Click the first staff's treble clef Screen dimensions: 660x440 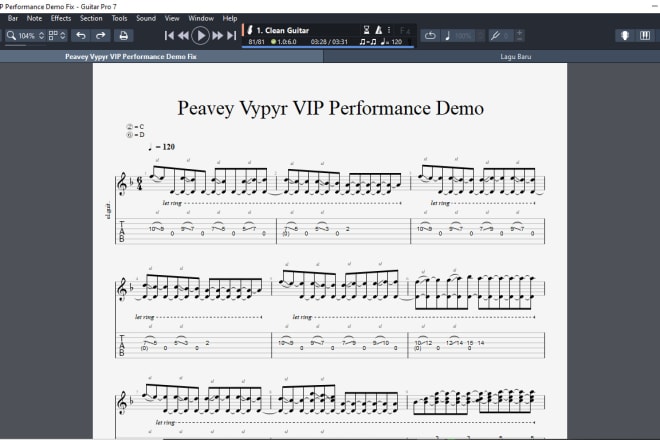coord(122,184)
